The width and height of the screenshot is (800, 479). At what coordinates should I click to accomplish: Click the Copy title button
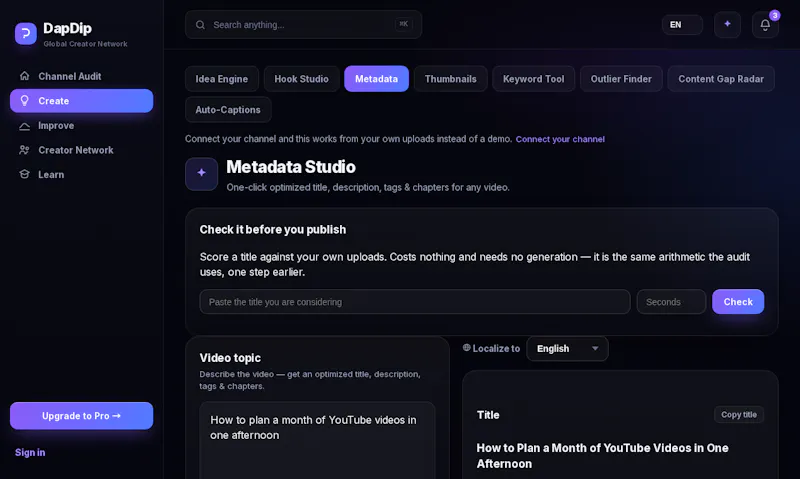click(738, 415)
